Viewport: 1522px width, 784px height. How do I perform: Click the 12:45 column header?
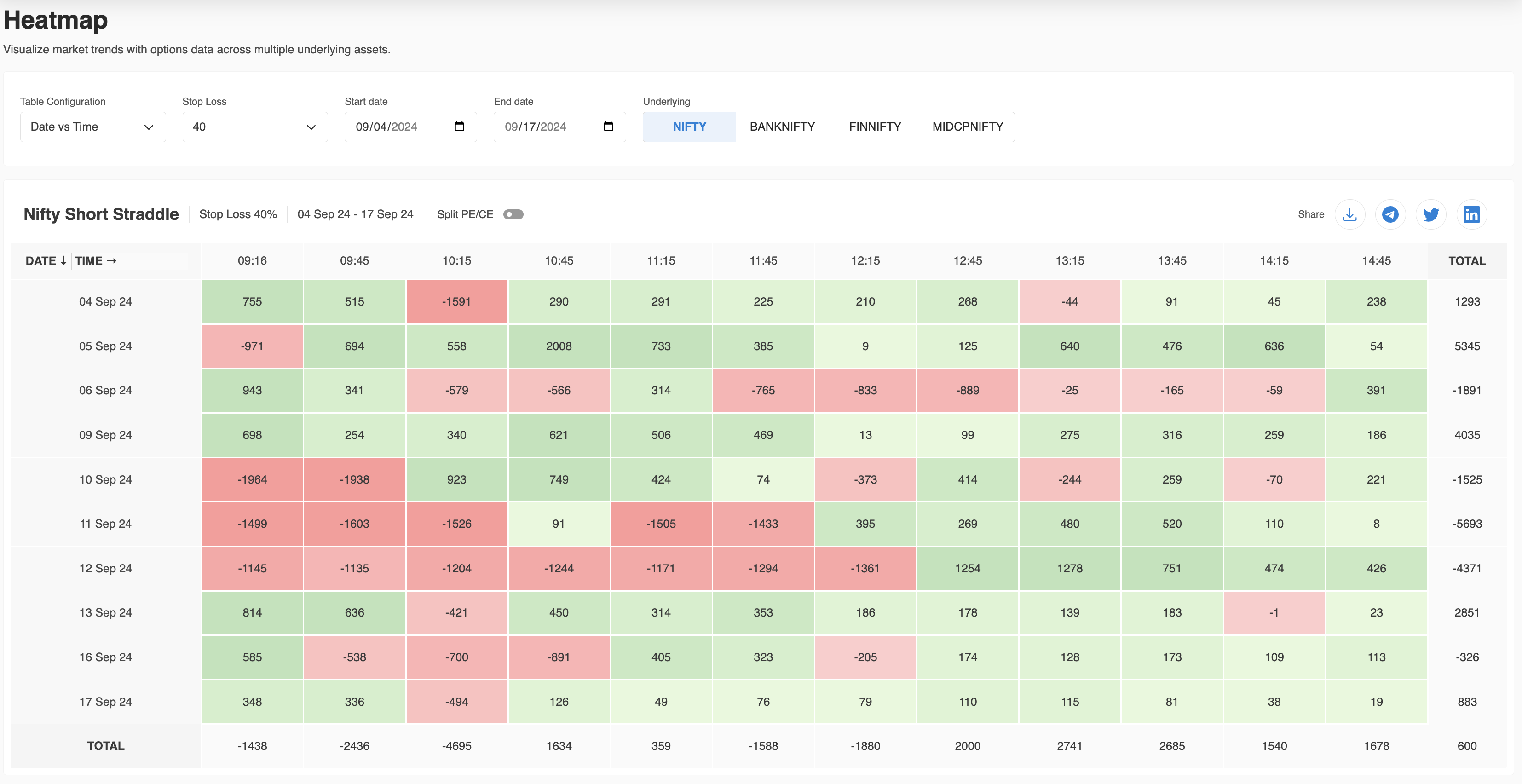tap(968, 261)
